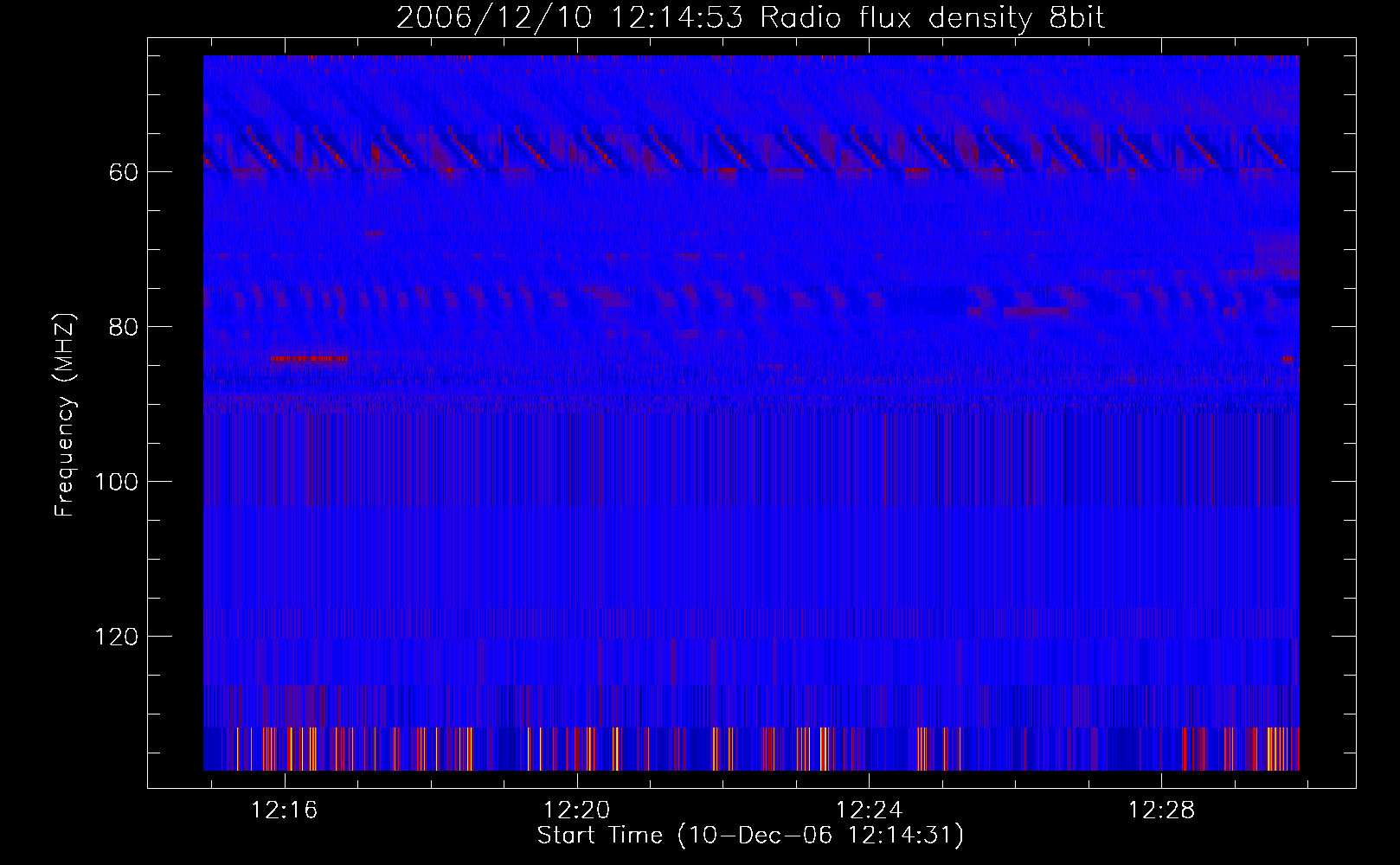Click the 12:28 time tick label
The width and height of the screenshot is (1400, 865).
[1161, 810]
